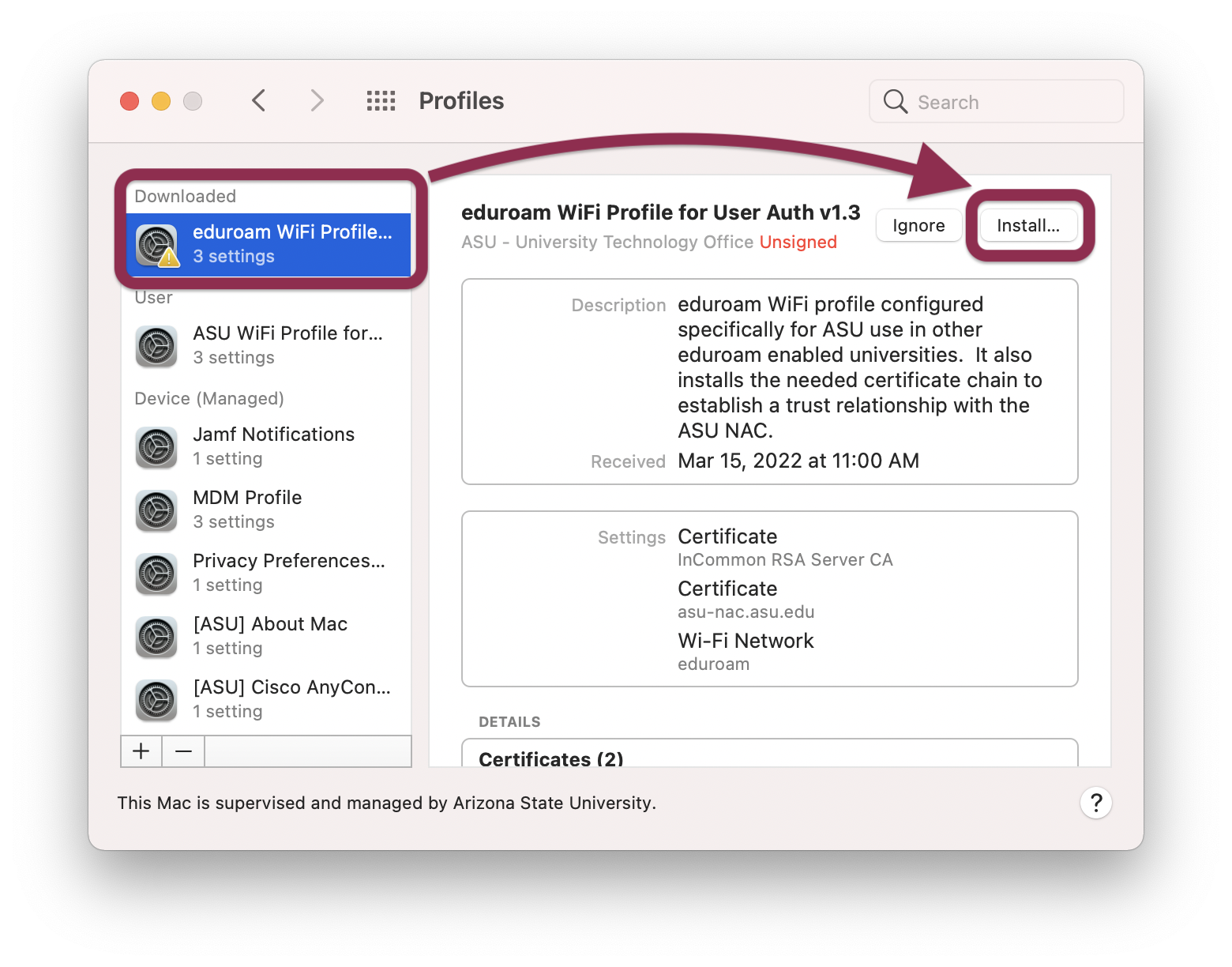
Task: Select eduroam WiFi Profile in Downloaded list
Action: pyautogui.click(x=269, y=244)
